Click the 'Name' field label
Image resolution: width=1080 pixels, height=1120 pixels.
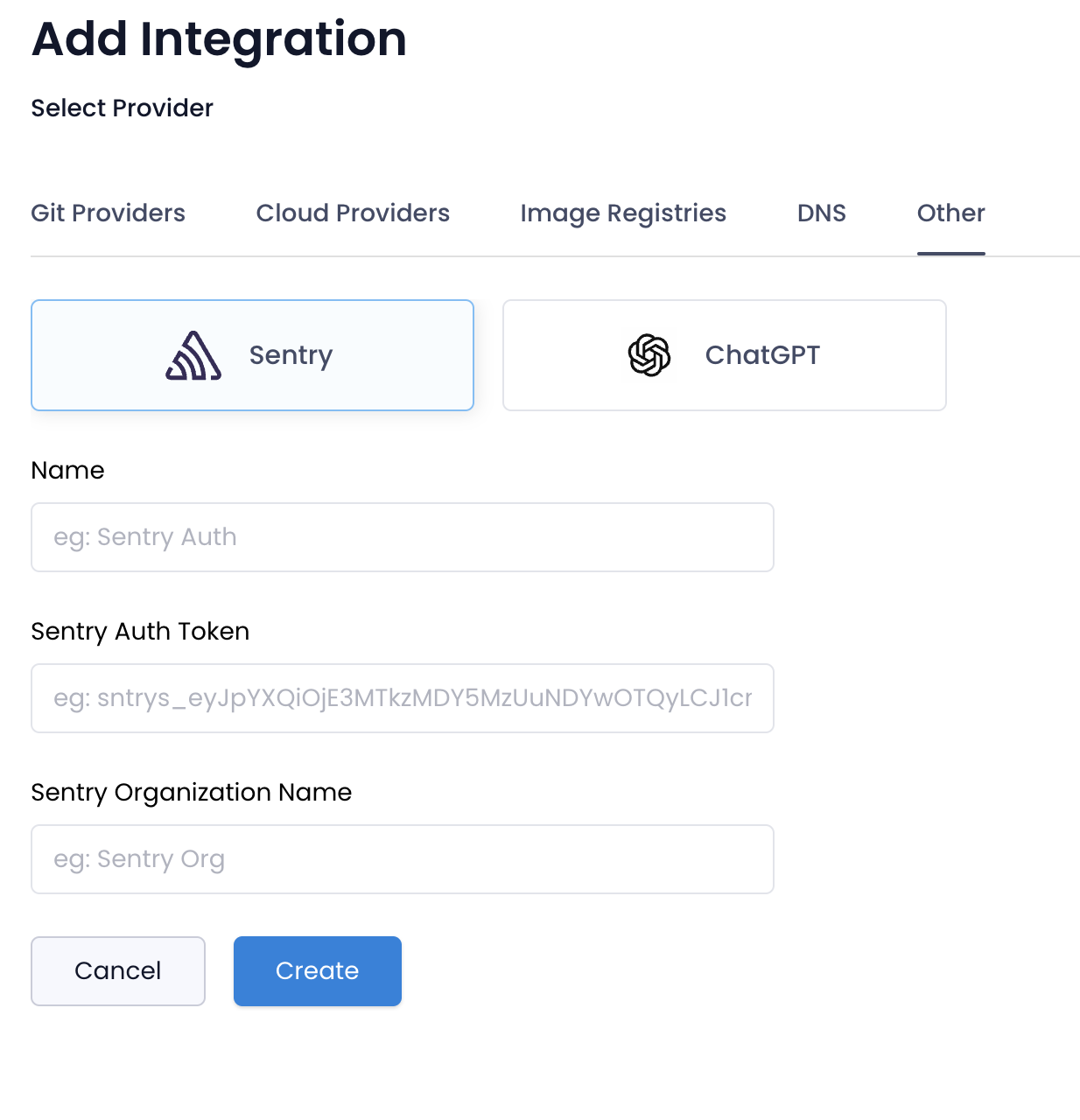click(68, 471)
